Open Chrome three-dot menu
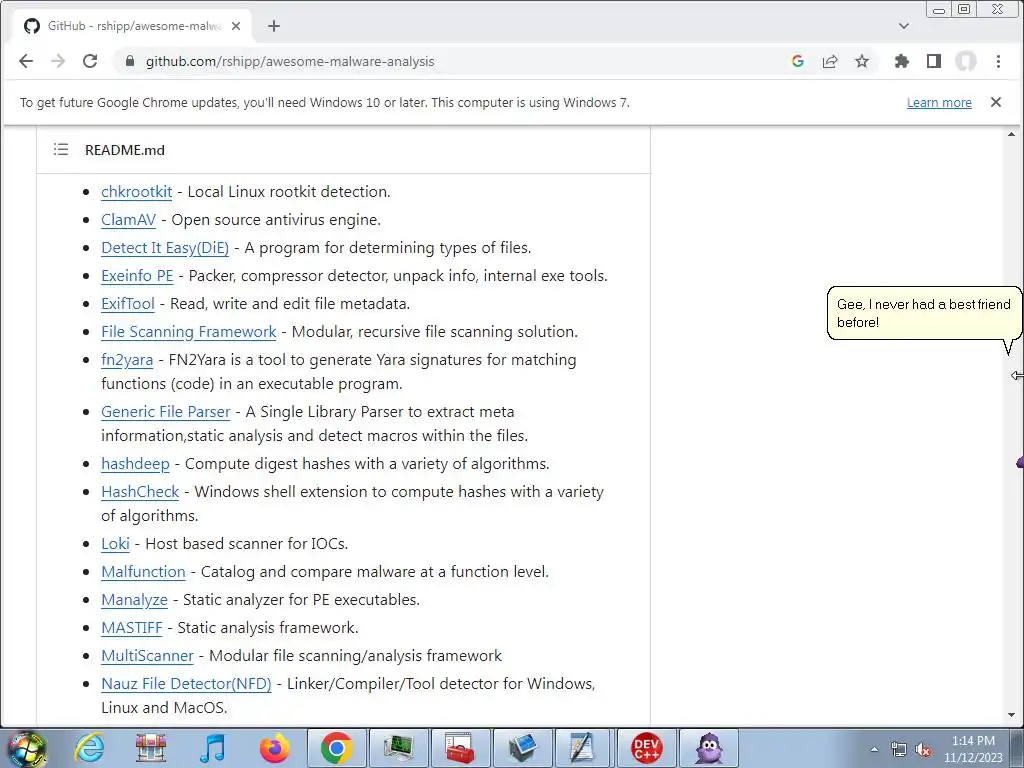The height and width of the screenshot is (768, 1024). [x=998, y=61]
